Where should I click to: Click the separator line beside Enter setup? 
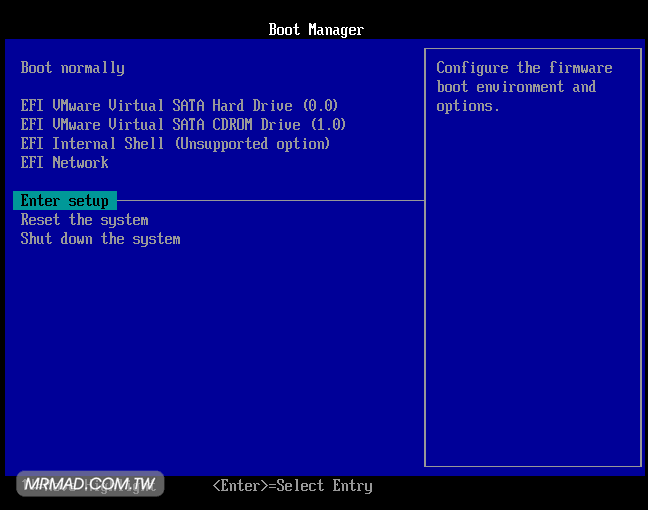(x=270, y=201)
